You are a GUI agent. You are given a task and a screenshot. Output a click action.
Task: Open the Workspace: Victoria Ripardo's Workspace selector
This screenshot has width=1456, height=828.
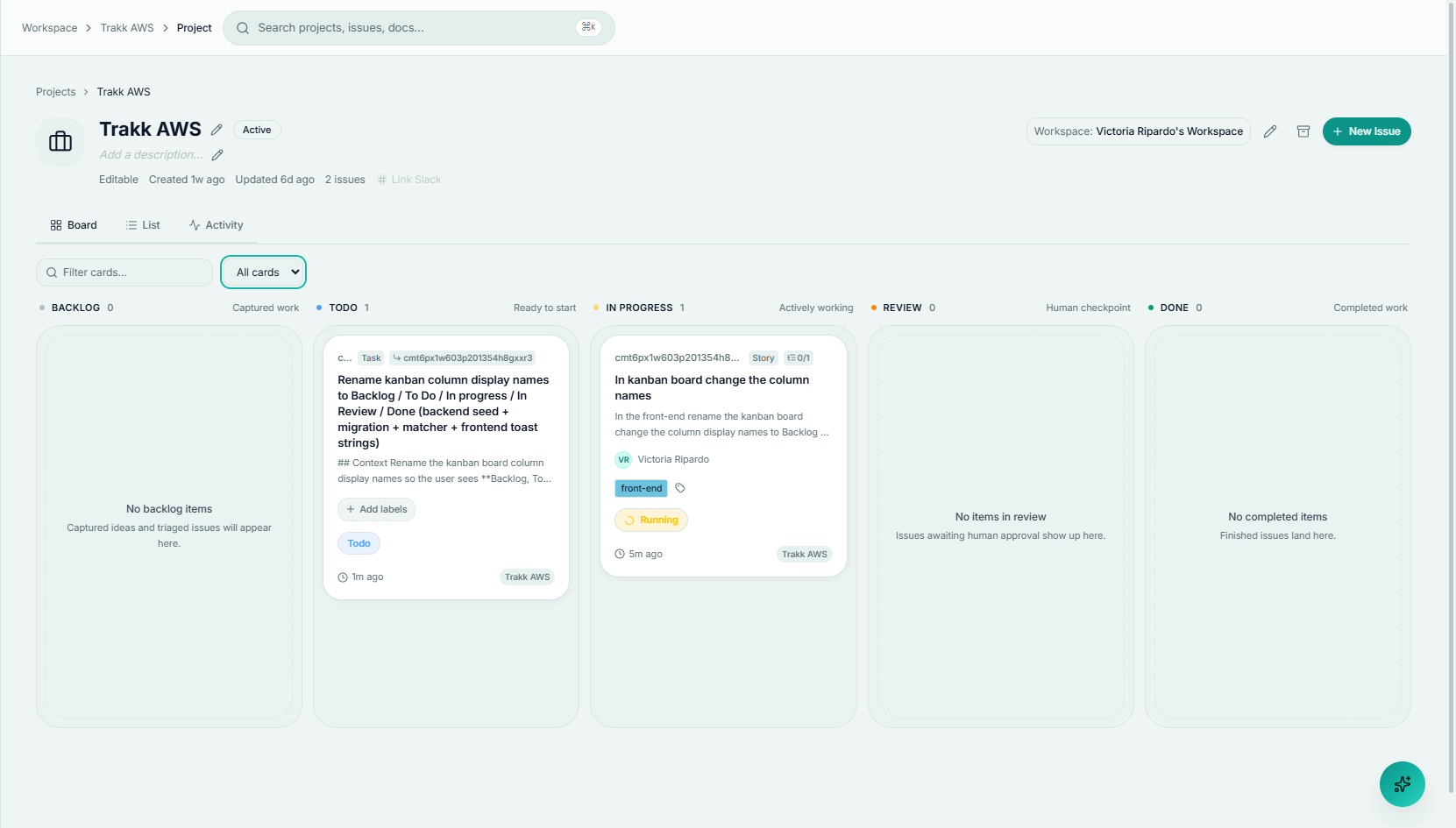pyautogui.click(x=1138, y=131)
